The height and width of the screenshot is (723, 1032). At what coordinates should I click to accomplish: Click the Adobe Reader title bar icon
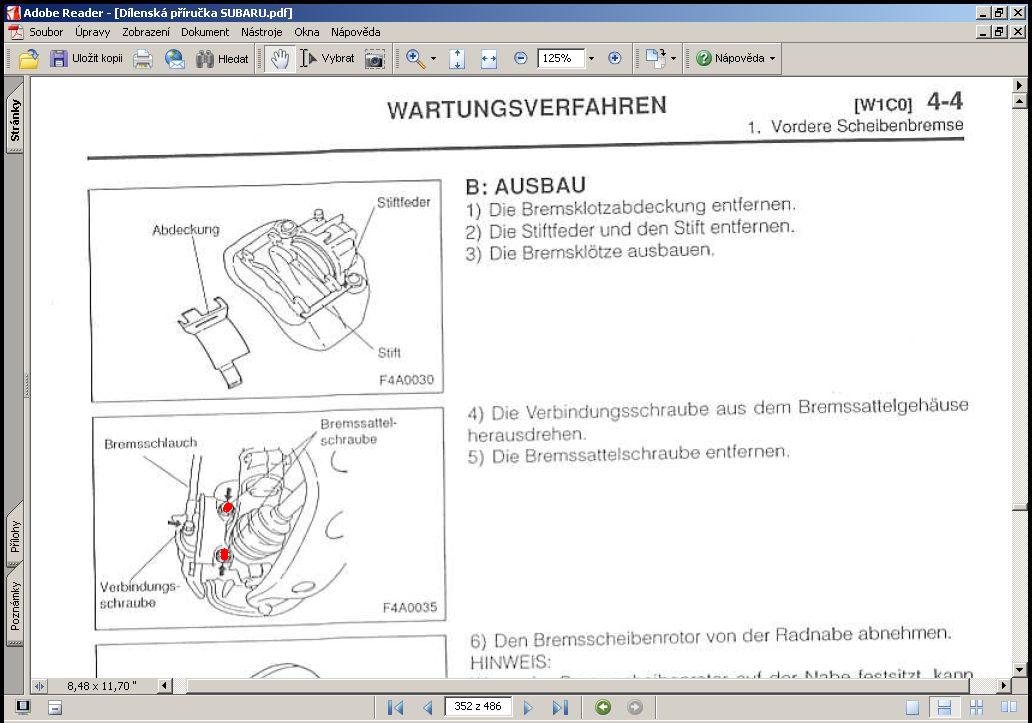[x=13, y=12]
